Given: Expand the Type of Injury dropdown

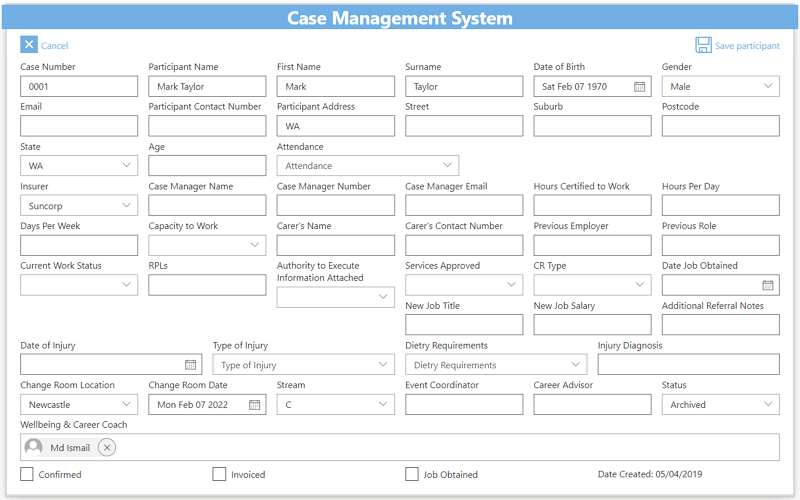Looking at the screenshot, I should pos(304,365).
